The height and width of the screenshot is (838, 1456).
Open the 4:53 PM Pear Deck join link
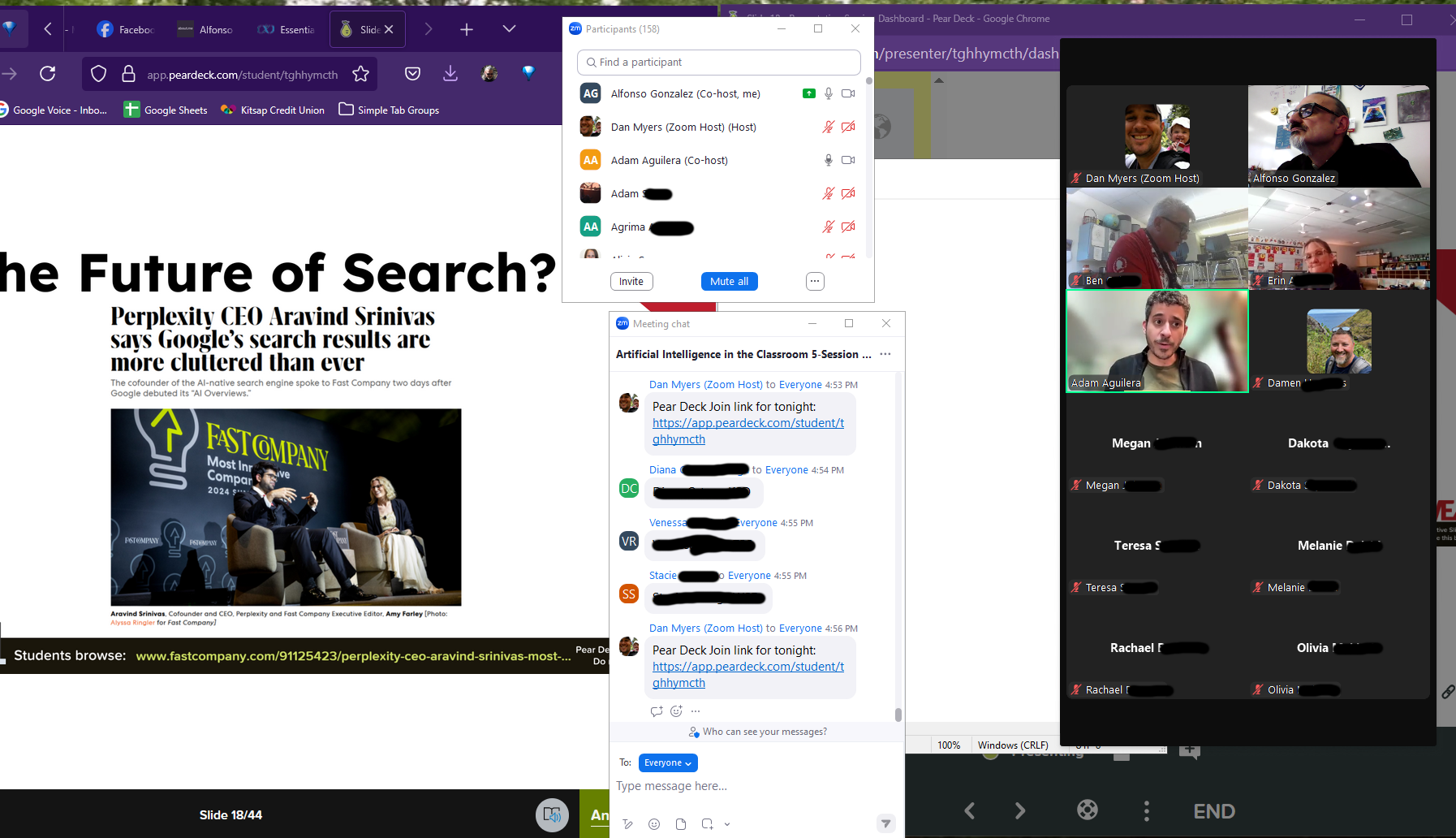(x=747, y=431)
